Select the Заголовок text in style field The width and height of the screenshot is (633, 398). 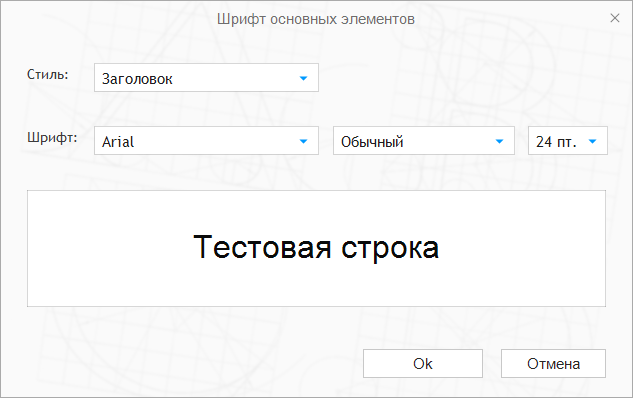tap(137, 79)
